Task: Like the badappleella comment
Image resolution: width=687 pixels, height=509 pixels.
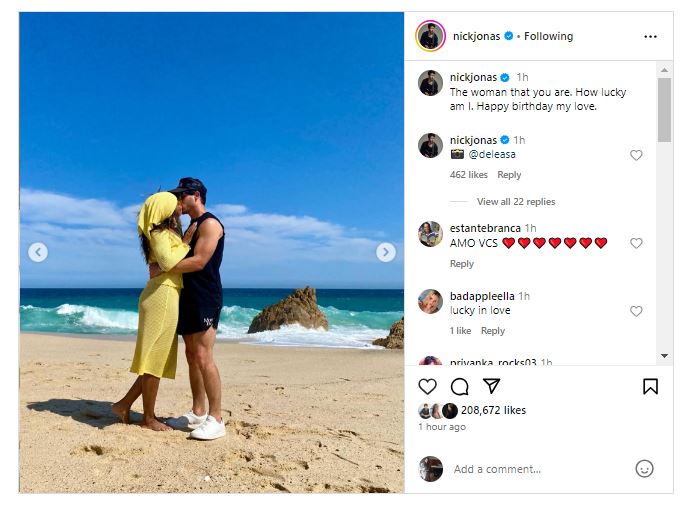Action: [636, 311]
